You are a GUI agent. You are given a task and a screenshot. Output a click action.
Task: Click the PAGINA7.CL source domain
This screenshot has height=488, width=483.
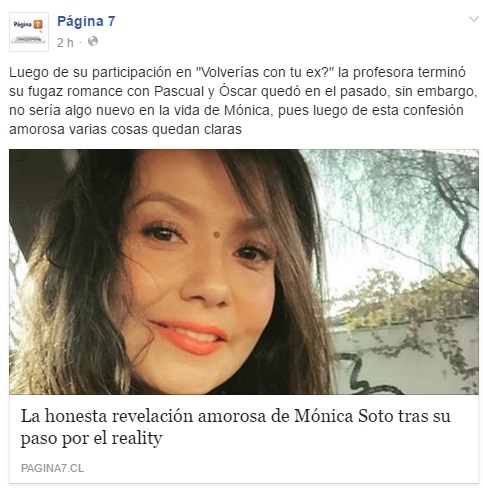pyautogui.click(x=52, y=468)
